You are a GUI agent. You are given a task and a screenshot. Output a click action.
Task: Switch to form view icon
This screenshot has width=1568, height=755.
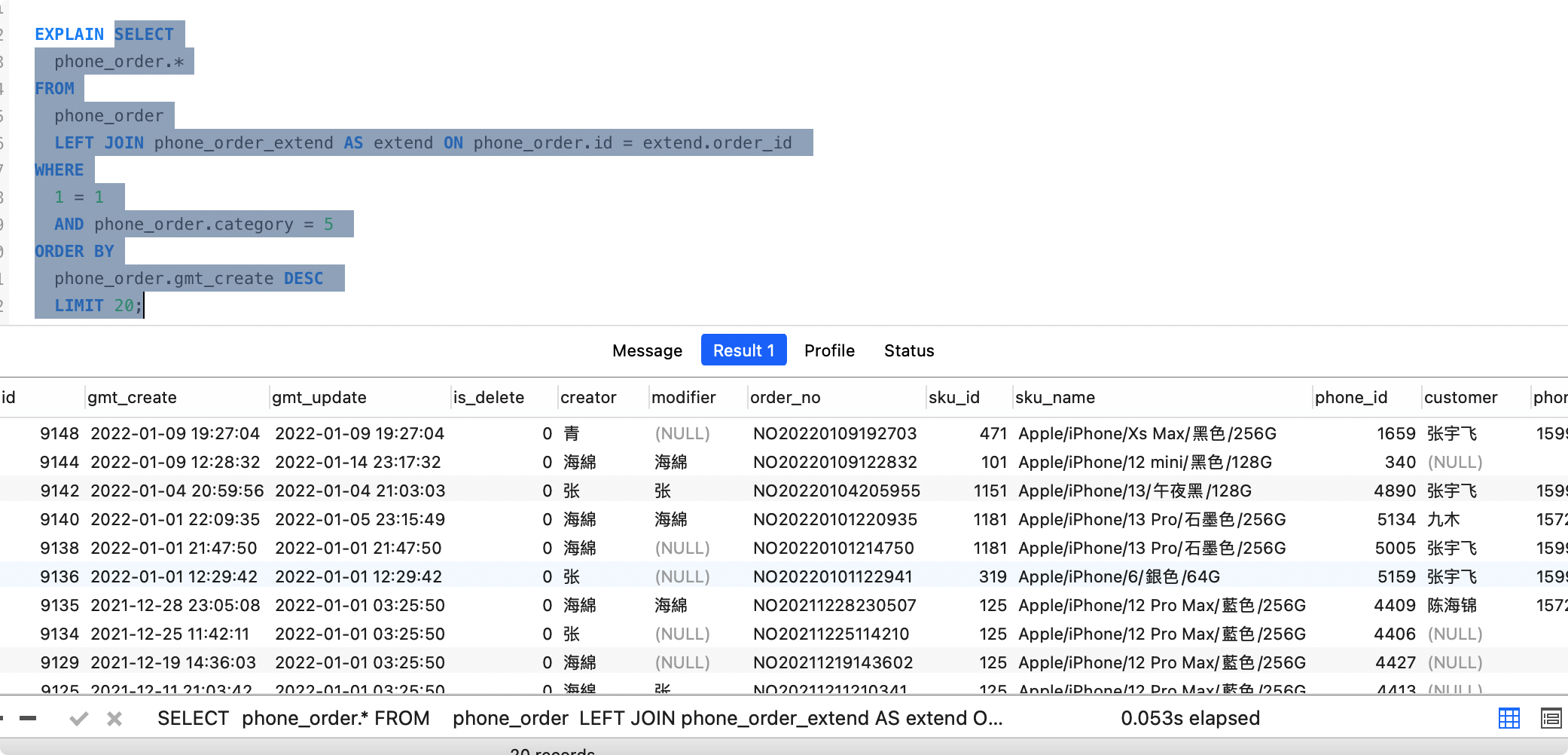[1551, 718]
